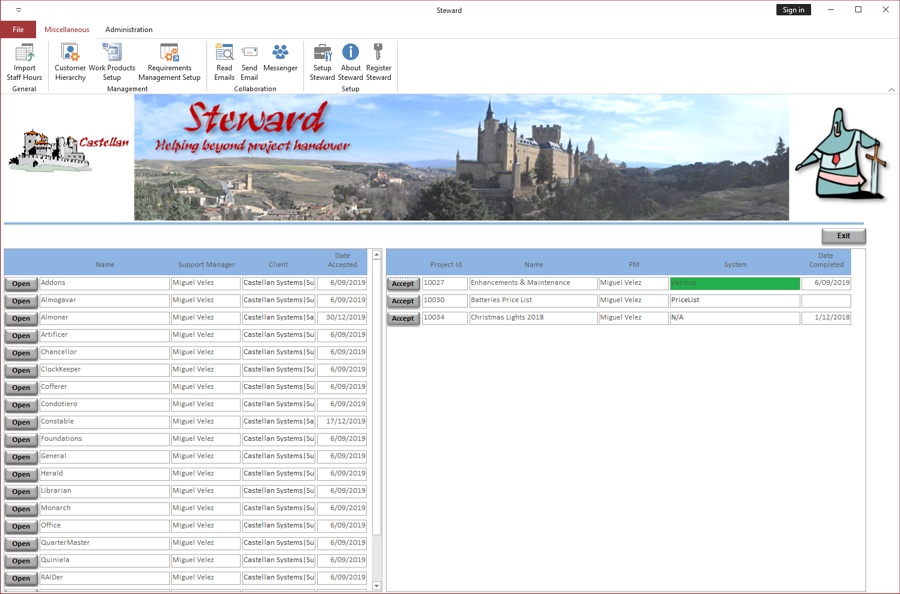Click the project list scroll up arrow
900x594 pixels.
pyautogui.click(x=377, y=254)
